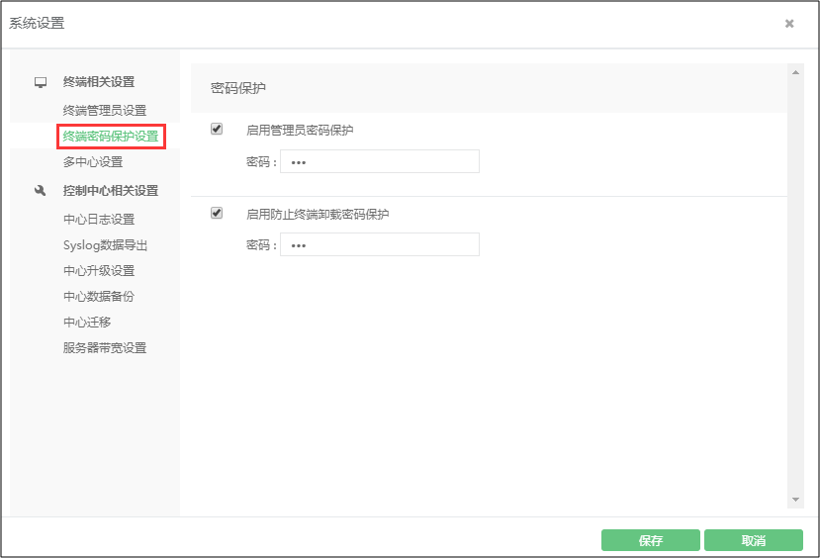Image resolution: width=820 pixels, height=558 pixels.
Task: Click the vertical scrollbar track
Action: [x=795, y=286]
